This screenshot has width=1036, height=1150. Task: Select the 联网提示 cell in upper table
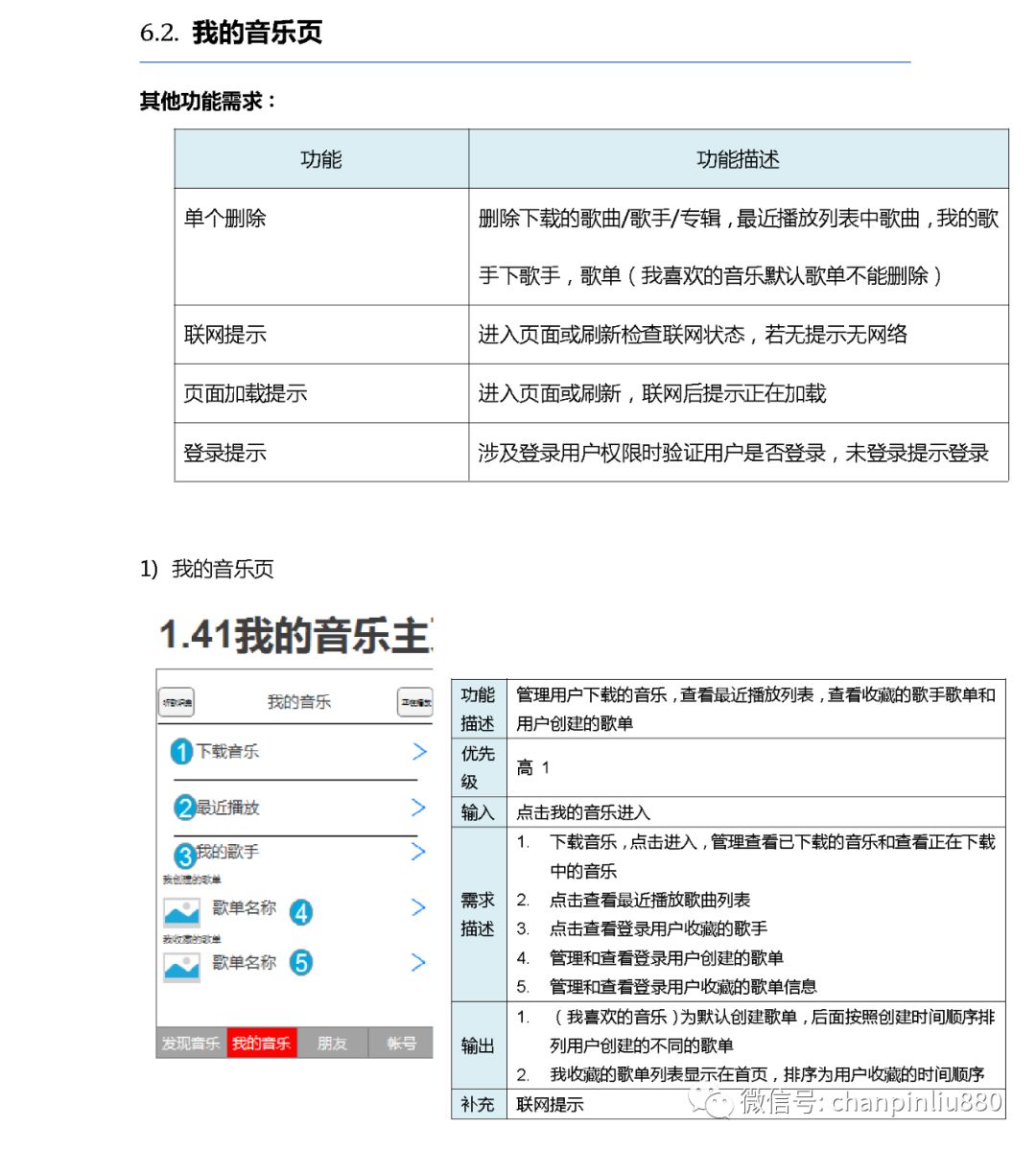click(x=321, y=335)
